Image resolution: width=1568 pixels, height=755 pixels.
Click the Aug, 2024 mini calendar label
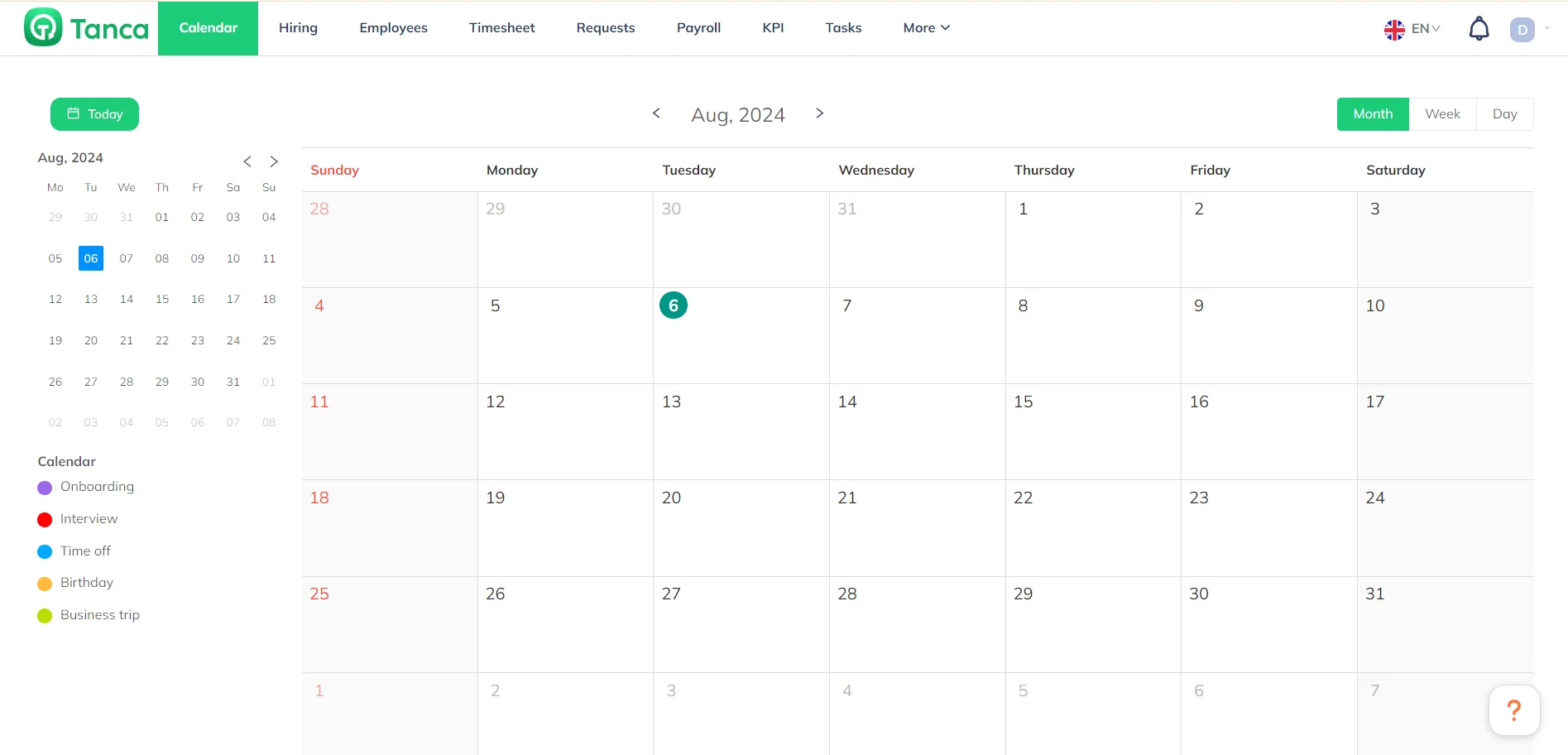[x=70, y=158]
